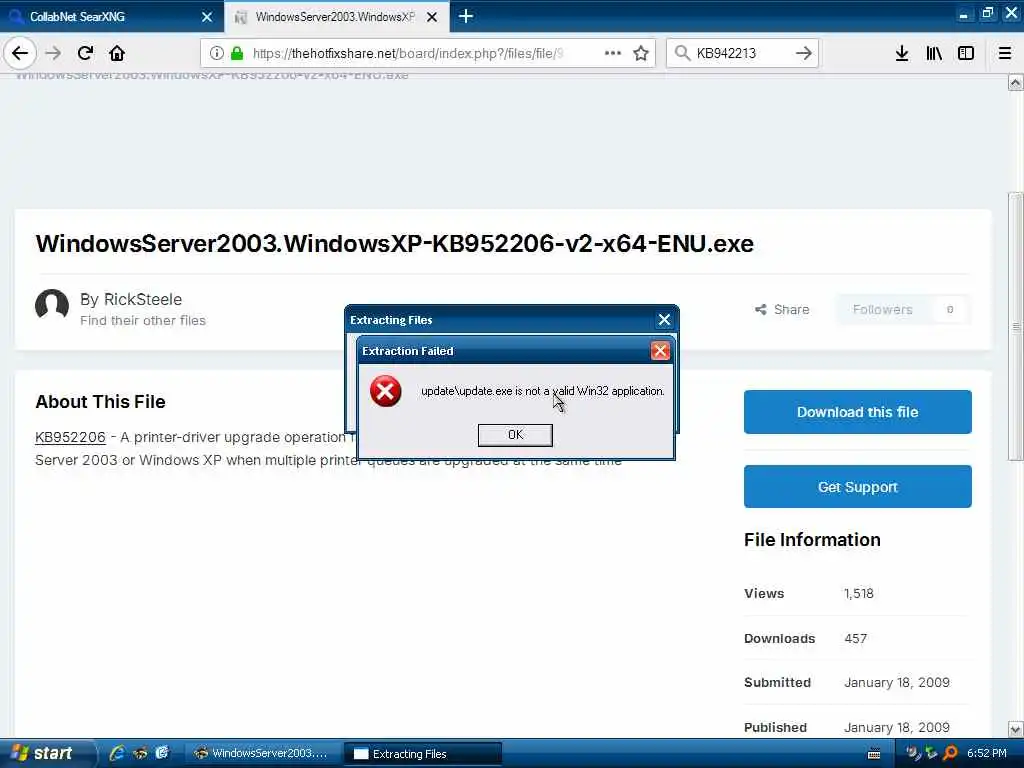This screenshot has width=1024, height=768.
Task: Click the Download this file button
Action: coord(857,412)
